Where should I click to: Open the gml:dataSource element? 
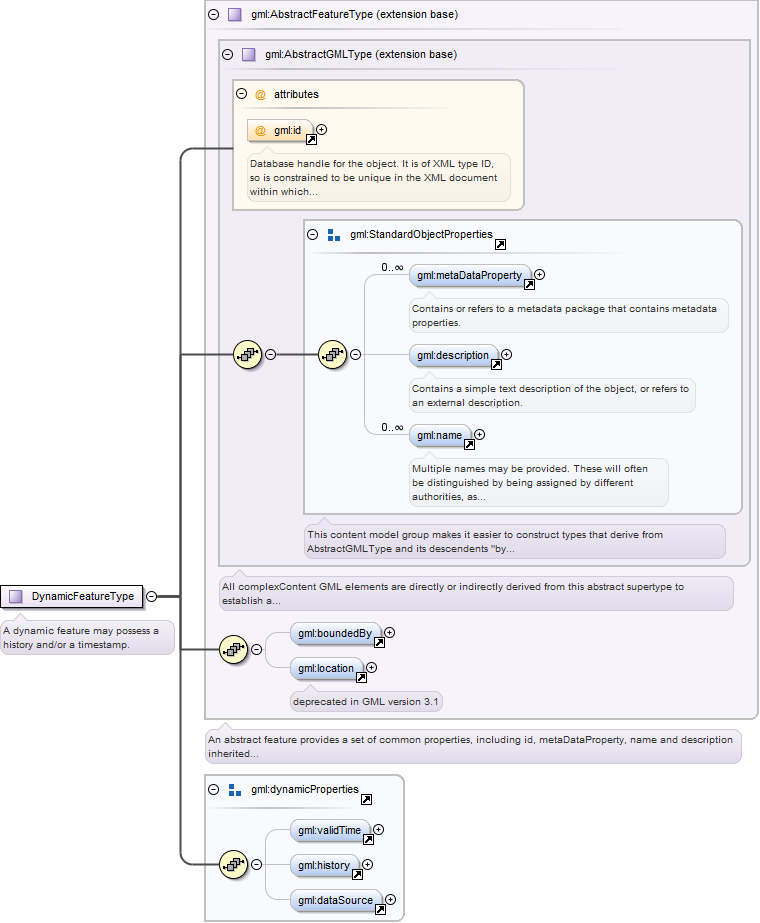pos(336,901)
